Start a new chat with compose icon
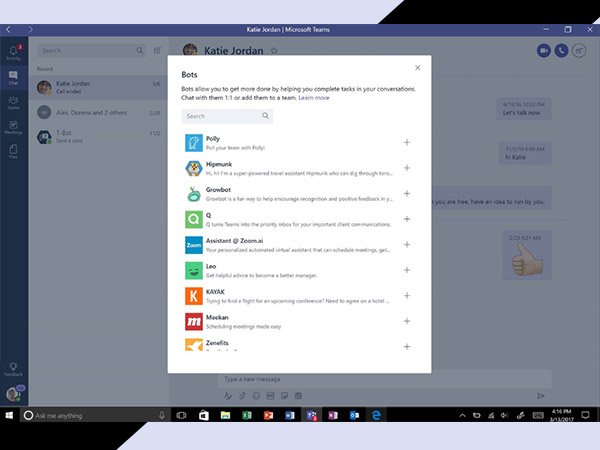Screen dimensions: 600x450 pos(157,51)
